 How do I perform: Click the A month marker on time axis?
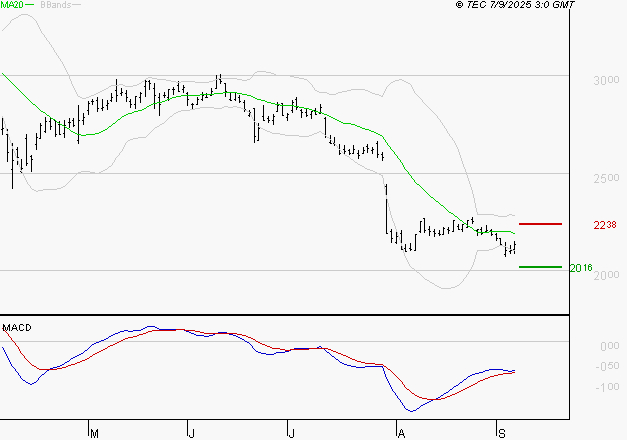(x=401, y=434)
